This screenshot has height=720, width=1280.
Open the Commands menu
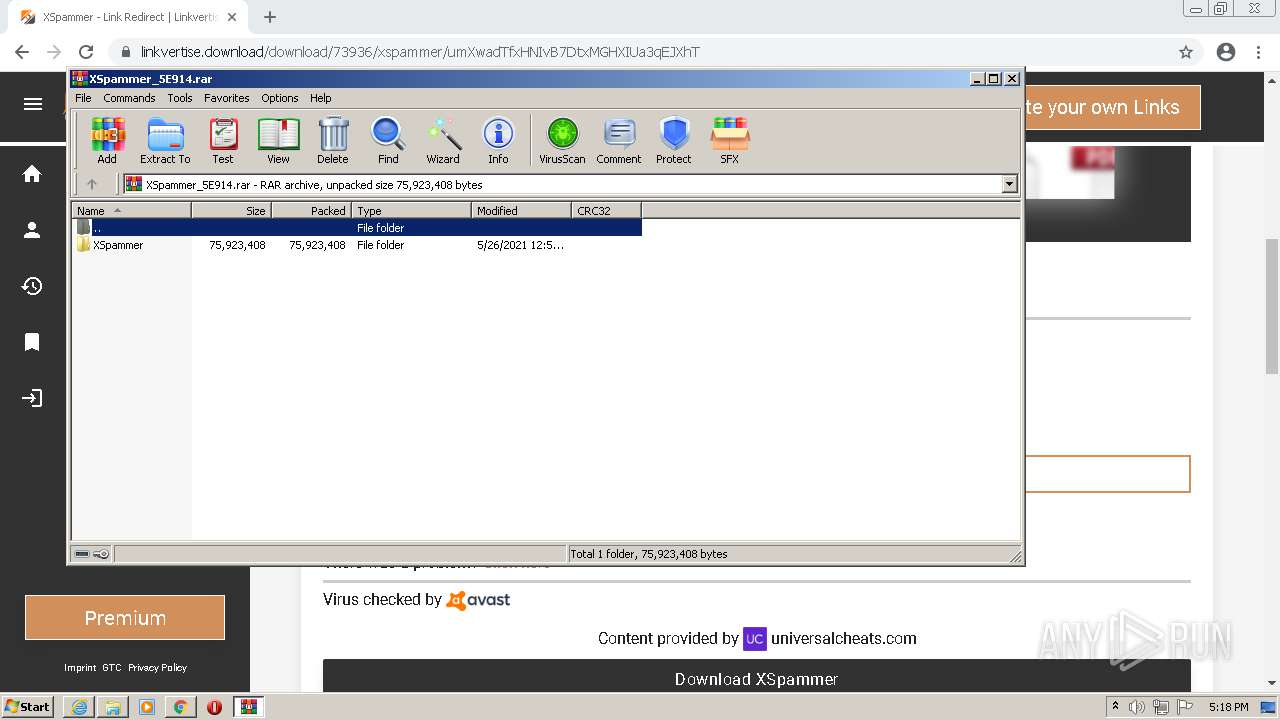click(x=129, y=98)
